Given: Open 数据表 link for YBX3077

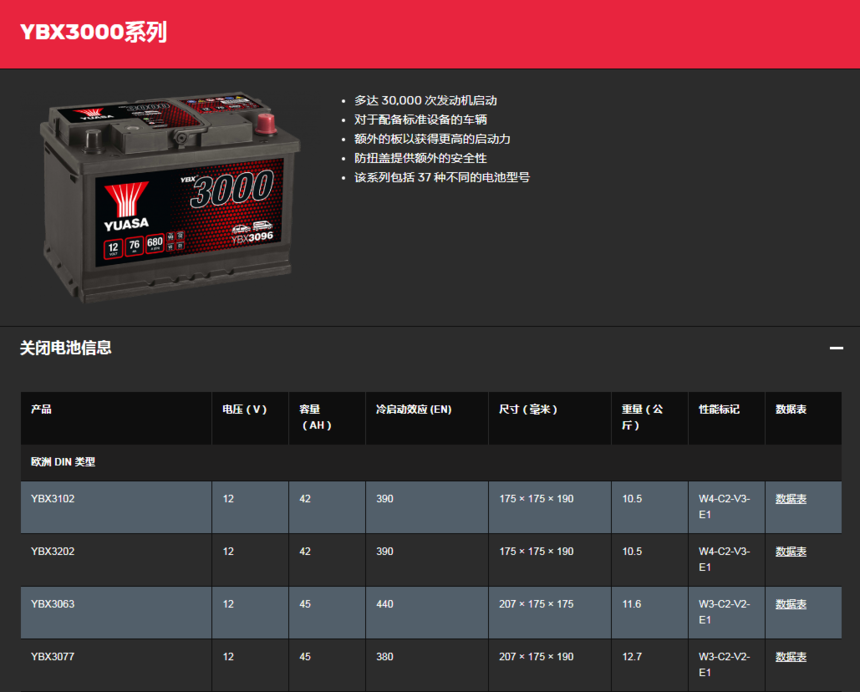Looking at the screenshot, I should 791,657.
